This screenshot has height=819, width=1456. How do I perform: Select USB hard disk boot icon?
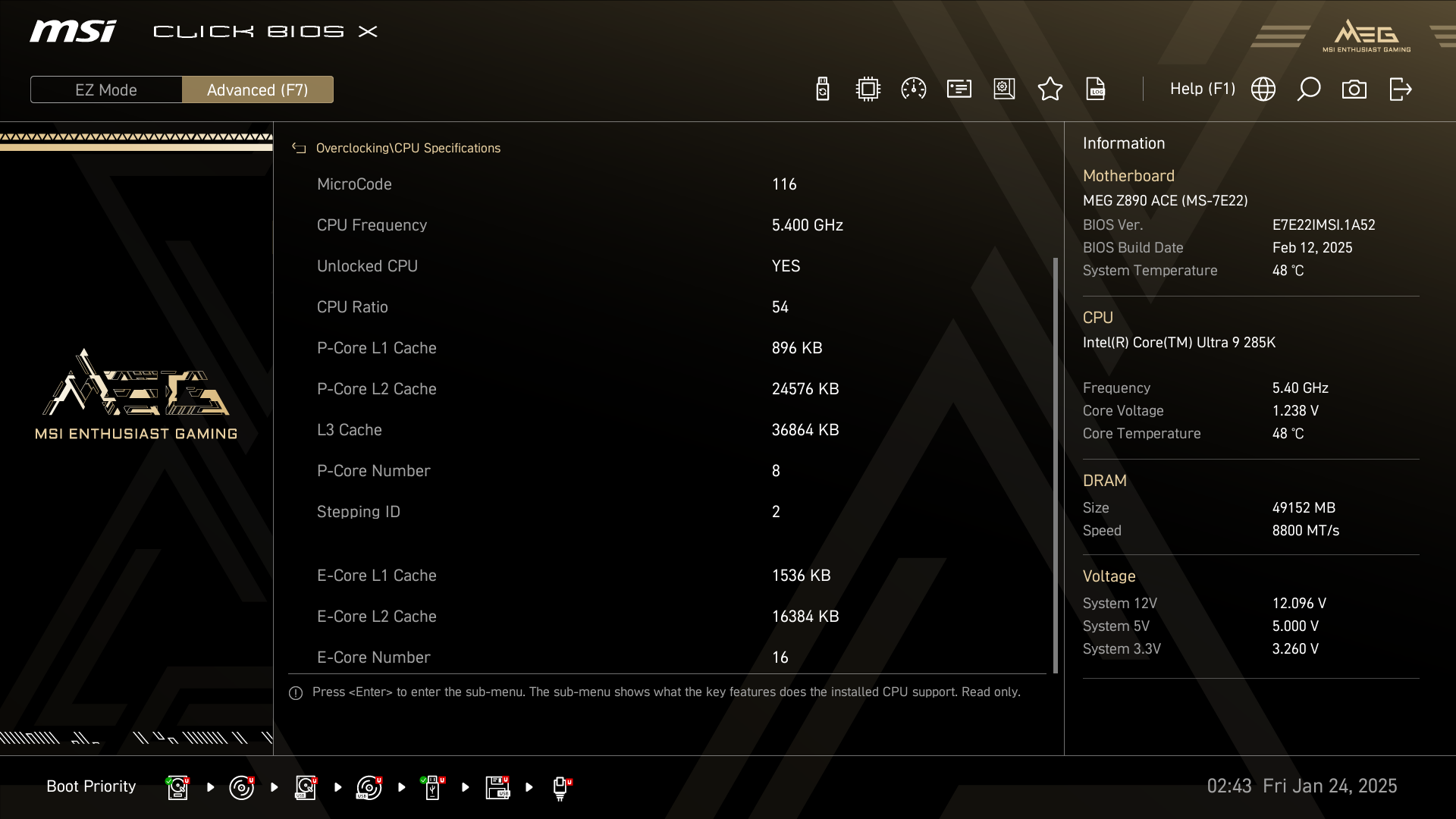[x=306, y=787]
